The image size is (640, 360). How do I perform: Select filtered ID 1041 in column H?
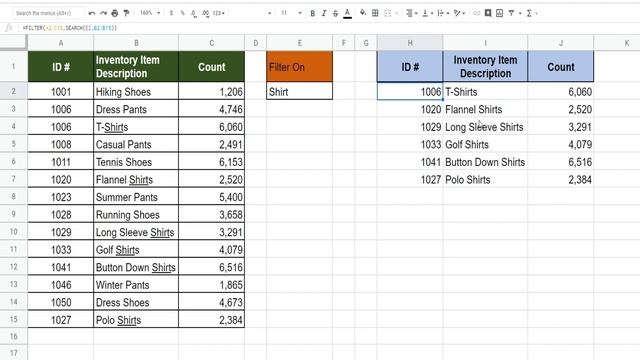pos(410,162)
